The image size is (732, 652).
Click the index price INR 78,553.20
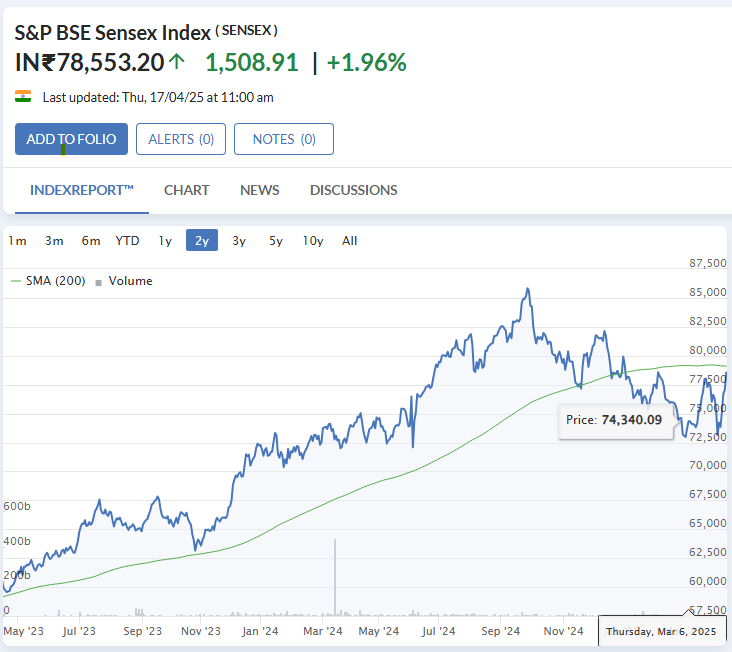(x=90, y=63)
